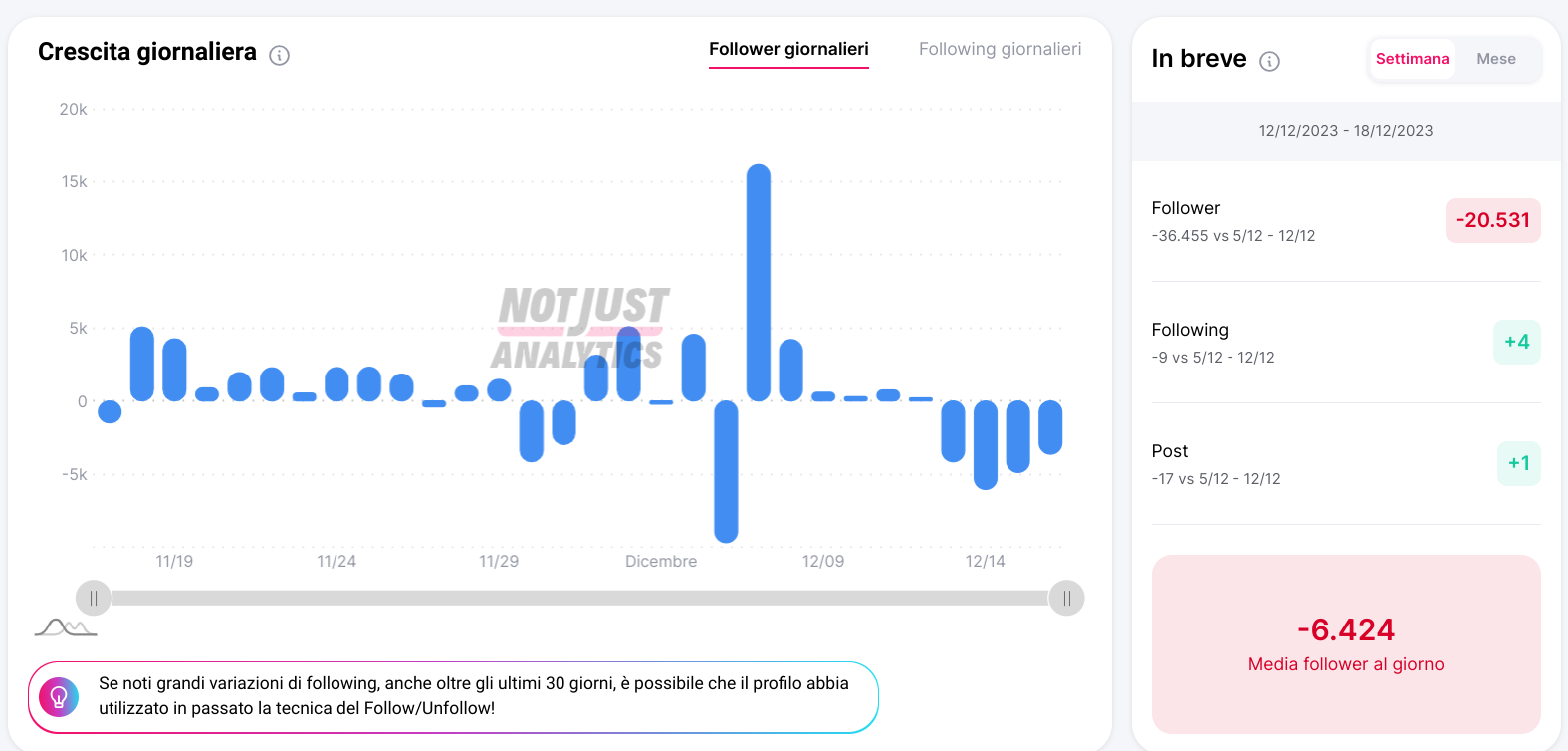Click the -6.424 media follower card
Screen dimensions: 1568x751
coord(1346,643)
